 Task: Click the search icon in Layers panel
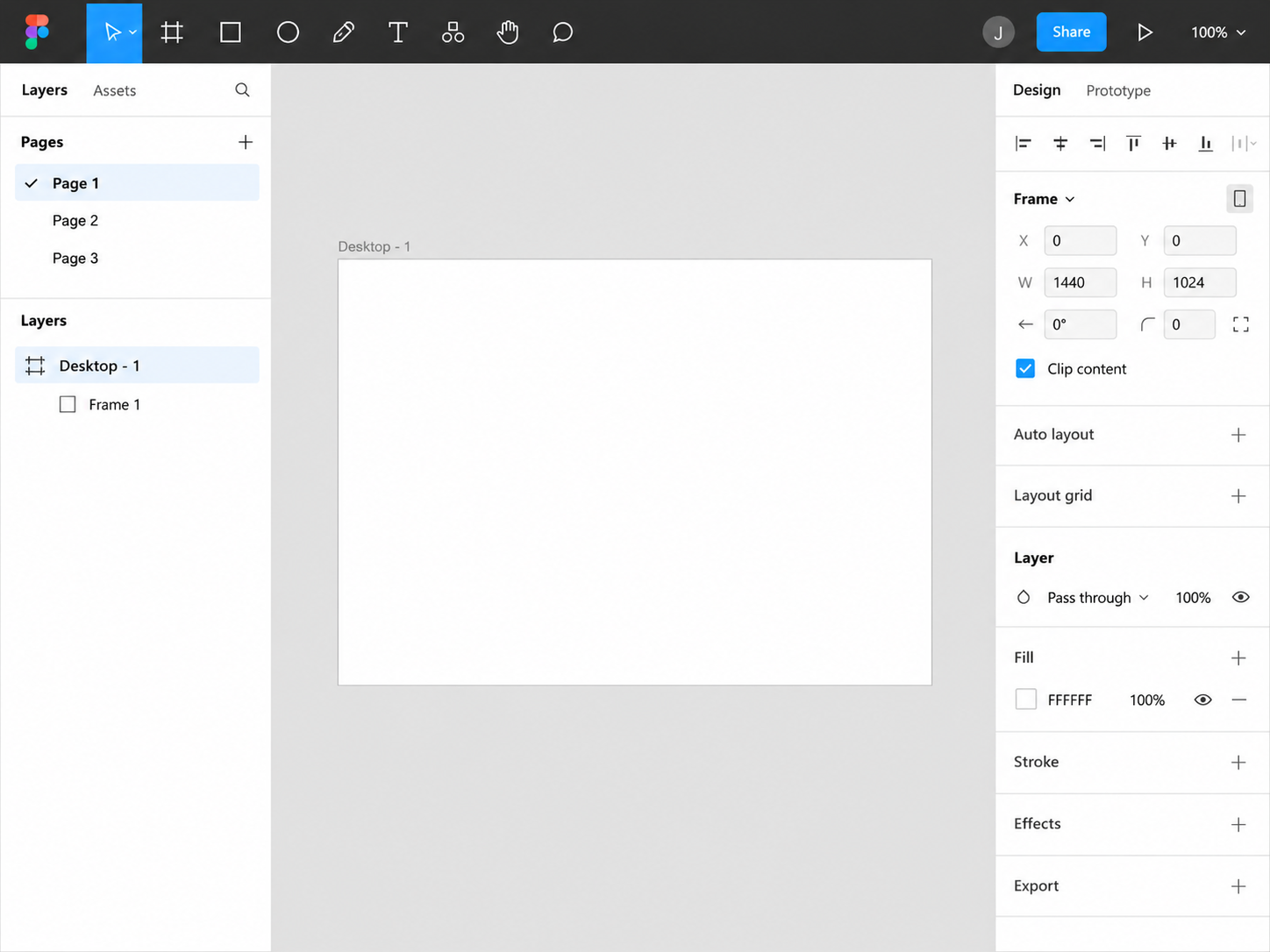tap(243, 90)
